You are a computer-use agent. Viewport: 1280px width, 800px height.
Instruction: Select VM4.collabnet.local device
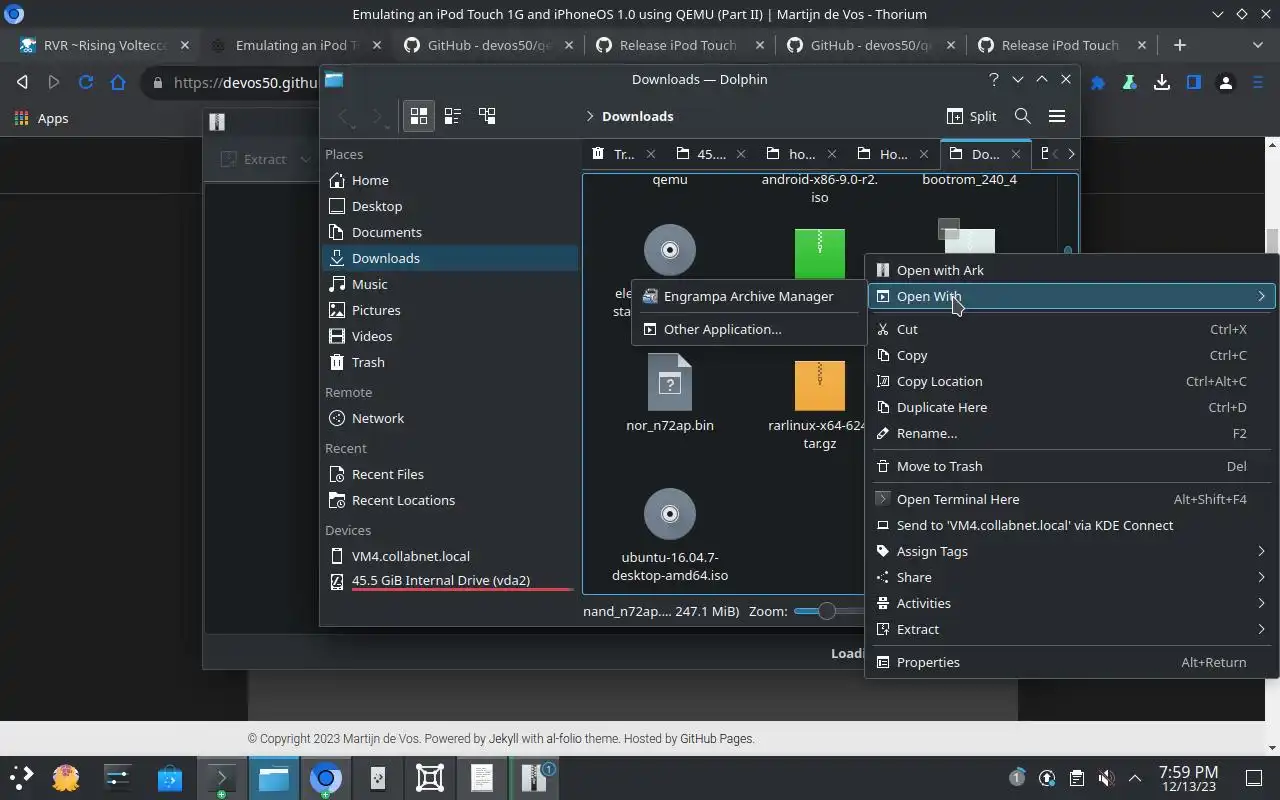450,556
